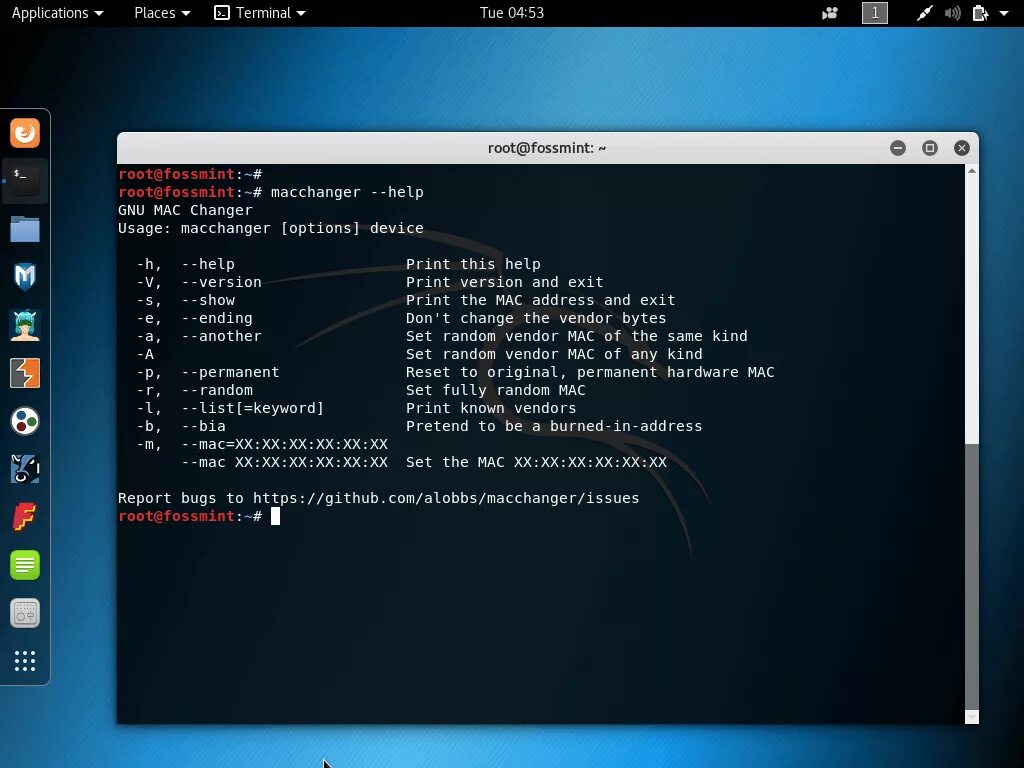
Task: Open the multicolored circles dock icon
Action: click(25, 421)
